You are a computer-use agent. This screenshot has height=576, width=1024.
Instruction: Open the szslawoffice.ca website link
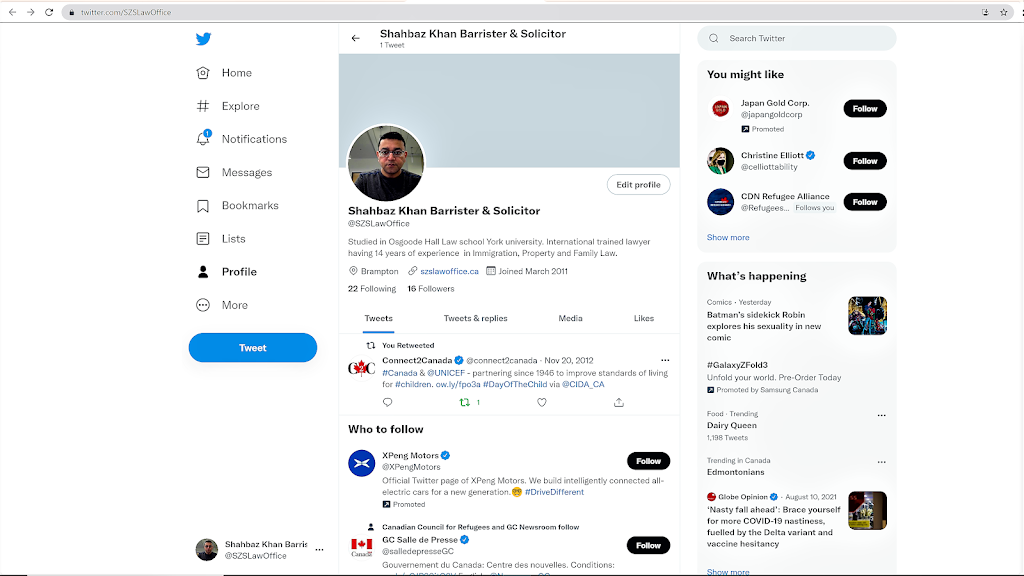click(x=449, y=271)
